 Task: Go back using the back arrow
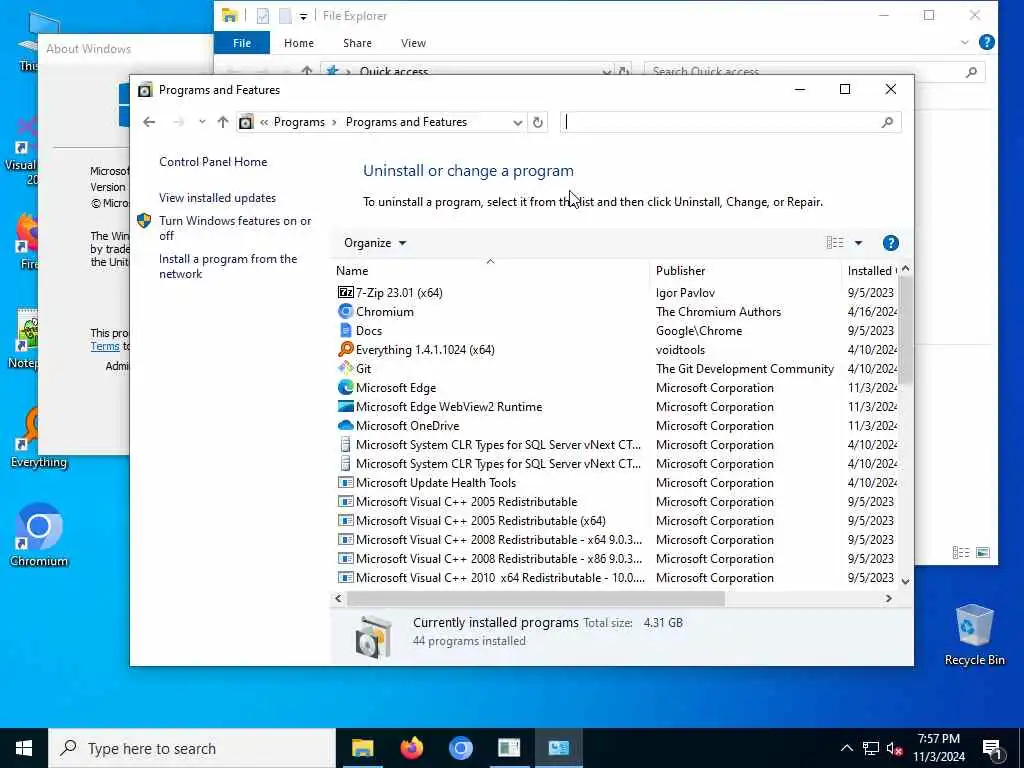click(x=149, y=122)
